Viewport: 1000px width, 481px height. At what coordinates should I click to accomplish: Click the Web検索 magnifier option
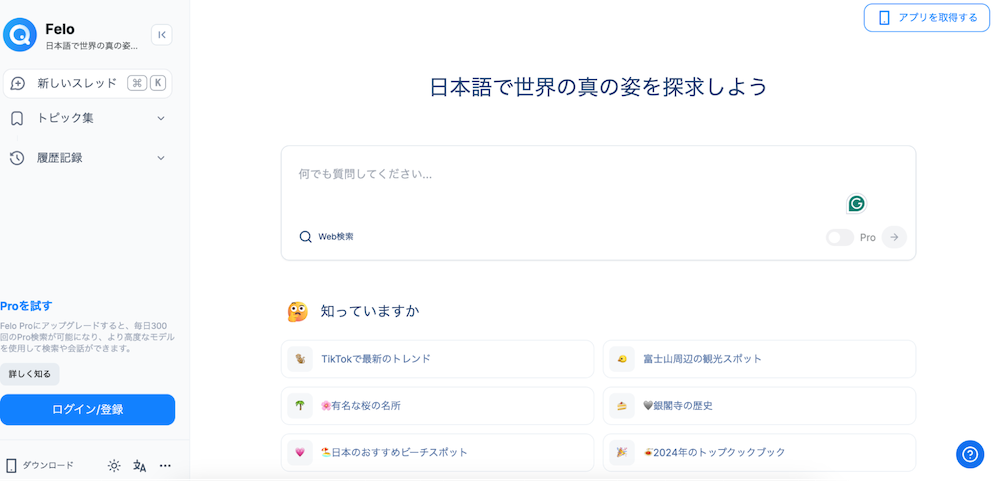point(327,237)
